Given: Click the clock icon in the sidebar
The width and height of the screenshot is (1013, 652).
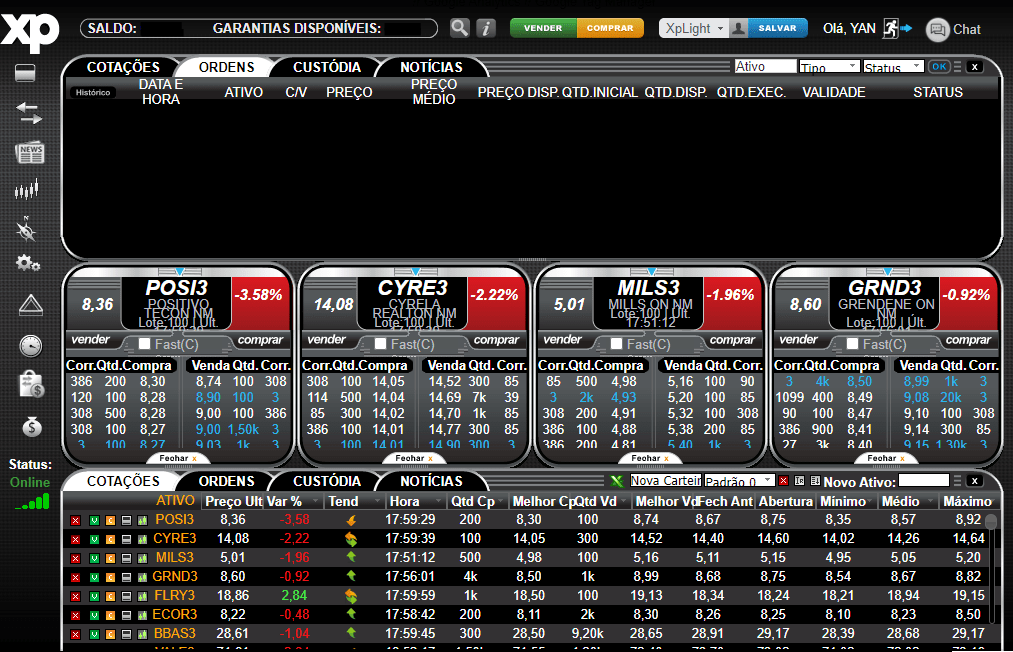Looking at the screenshot, I should point(30,344).
